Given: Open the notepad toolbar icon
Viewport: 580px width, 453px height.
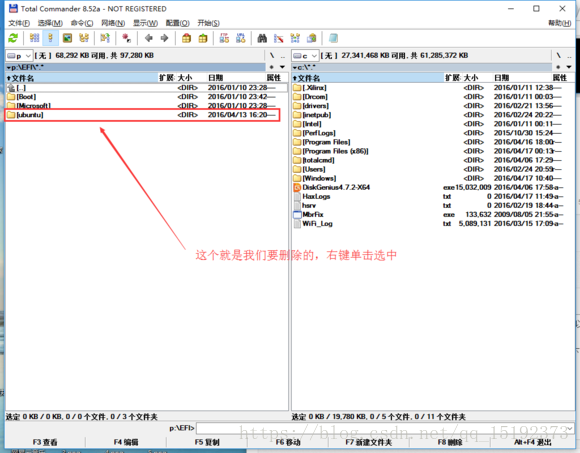Looking at the screenshot, I should click(x=333, y=38).
